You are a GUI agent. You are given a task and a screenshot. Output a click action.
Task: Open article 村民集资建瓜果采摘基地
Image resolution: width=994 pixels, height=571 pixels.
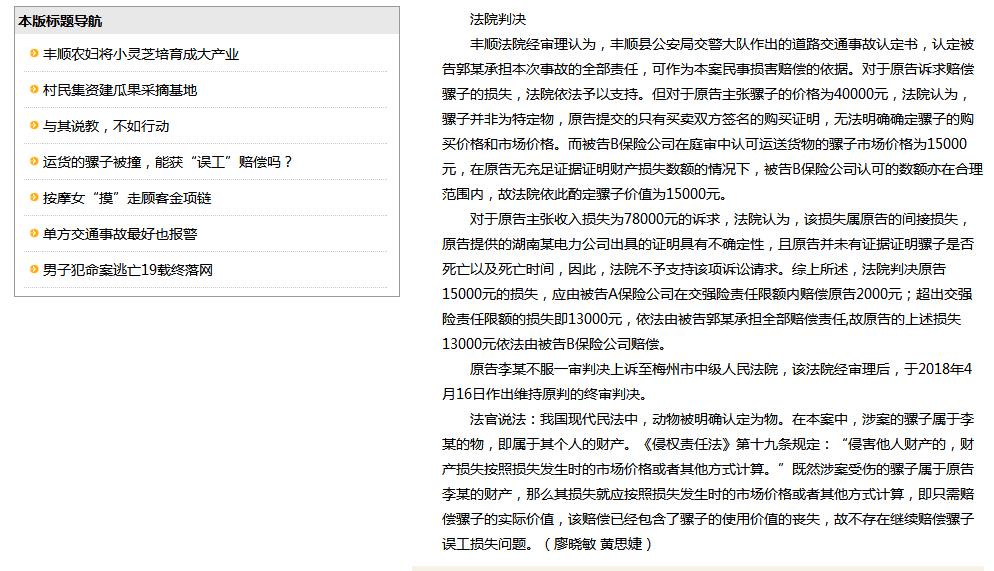pos(120,90)
